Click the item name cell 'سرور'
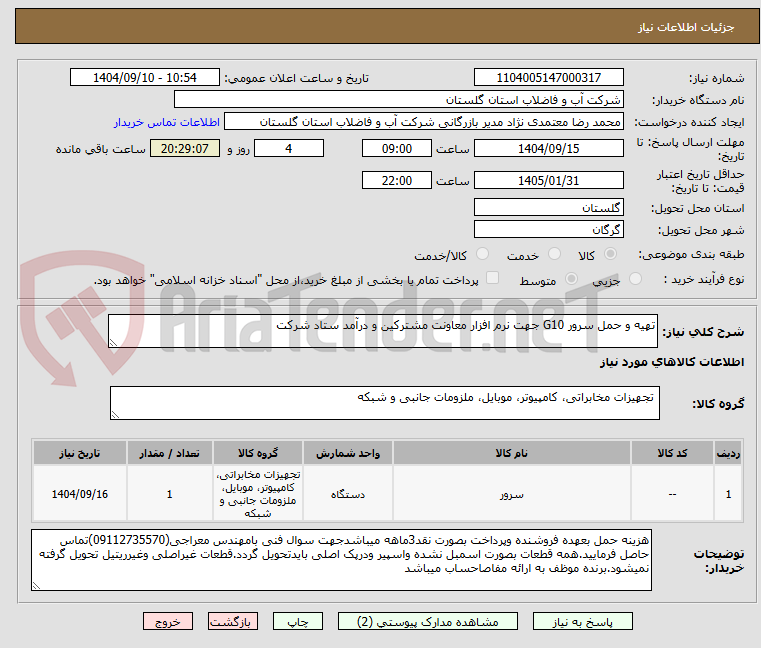Viewport: 761px width, 648px height. click(x=512, y=495)
